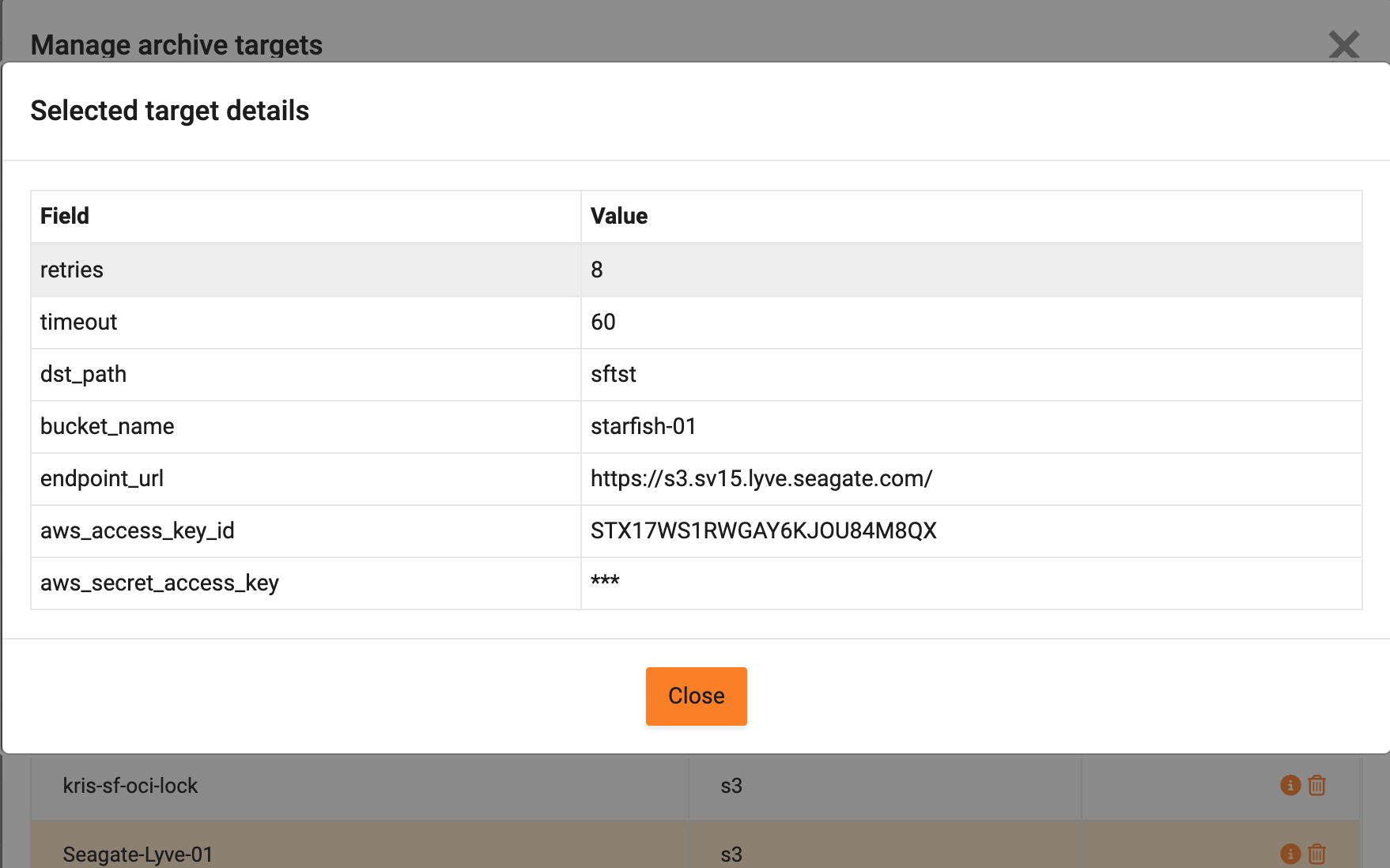1390x868 pixels.
Task: Click the s3 type cell for Seagate-Lyve-01
Action: click(x=731, y=855)
